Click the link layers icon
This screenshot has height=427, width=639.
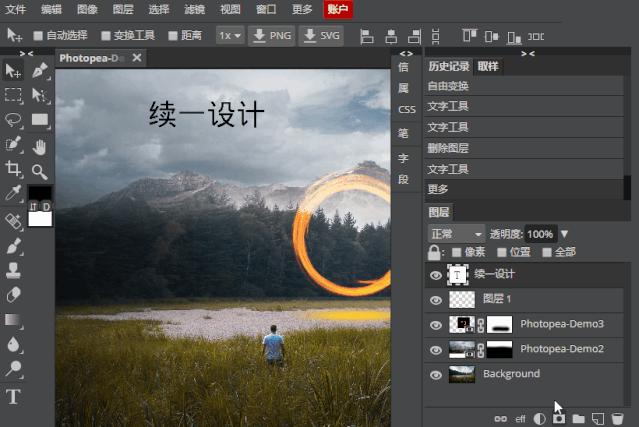tap(500, 419)
